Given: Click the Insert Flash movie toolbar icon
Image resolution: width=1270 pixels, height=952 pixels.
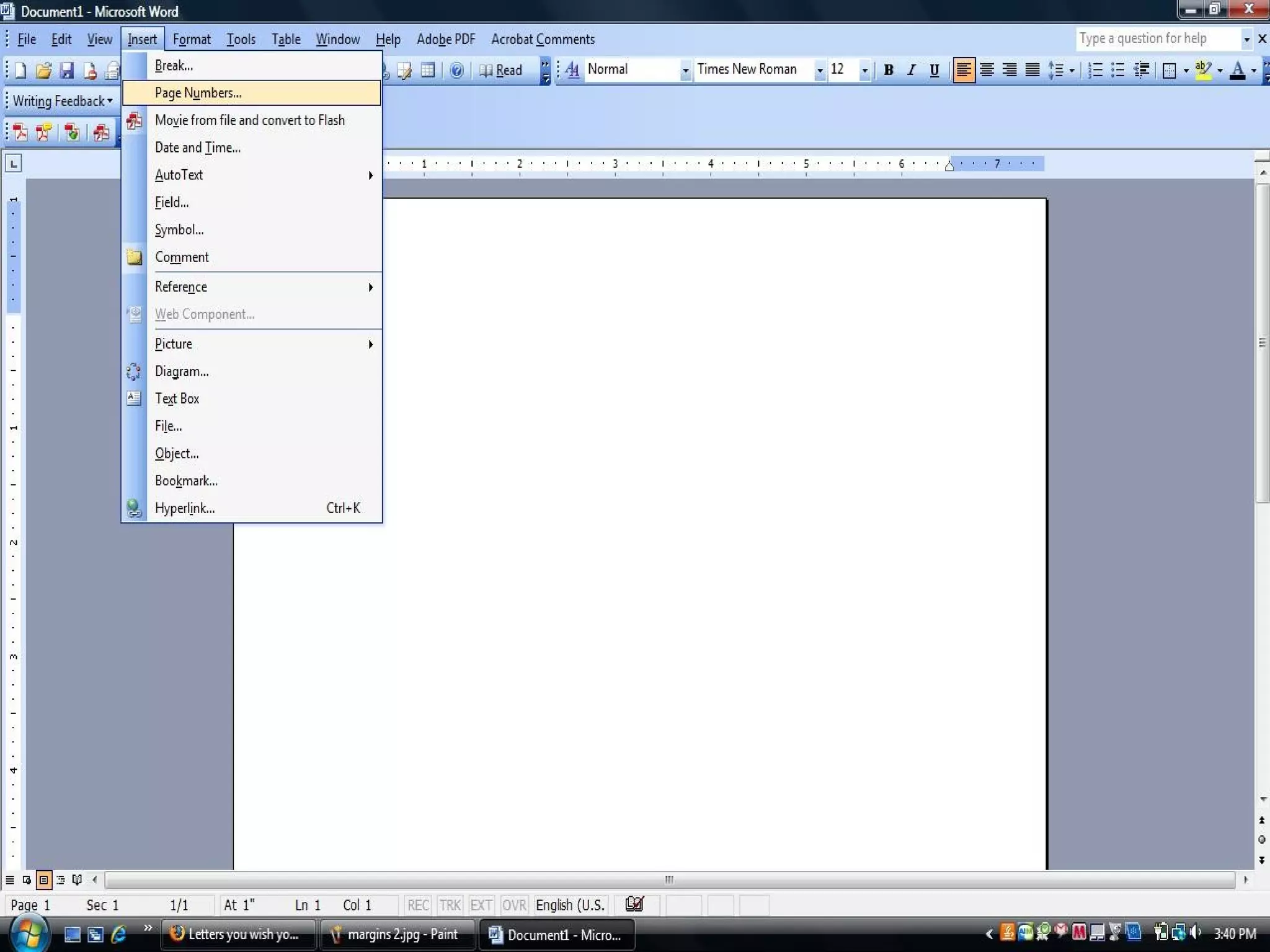Looking at the screenshot, I should click(x=101, y=132).
